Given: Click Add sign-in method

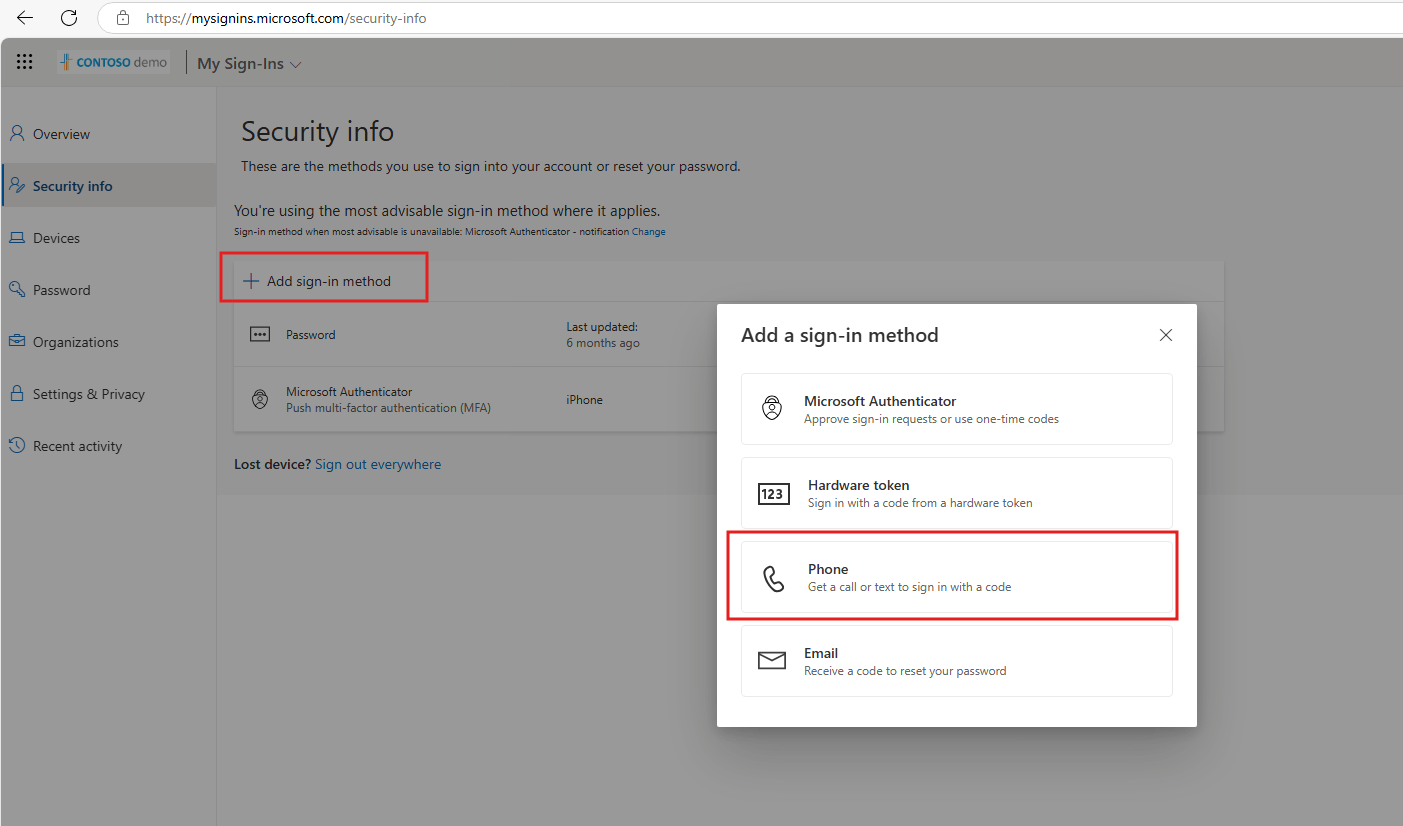Looking at the screenshot, I should pyautogui.click(x=318, y=281).
